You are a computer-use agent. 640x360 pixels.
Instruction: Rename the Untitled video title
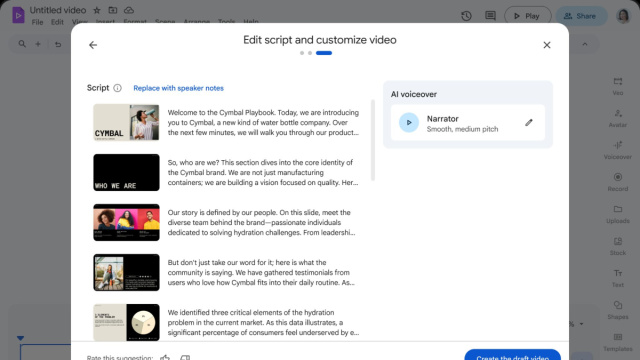(x=58, y=10)
